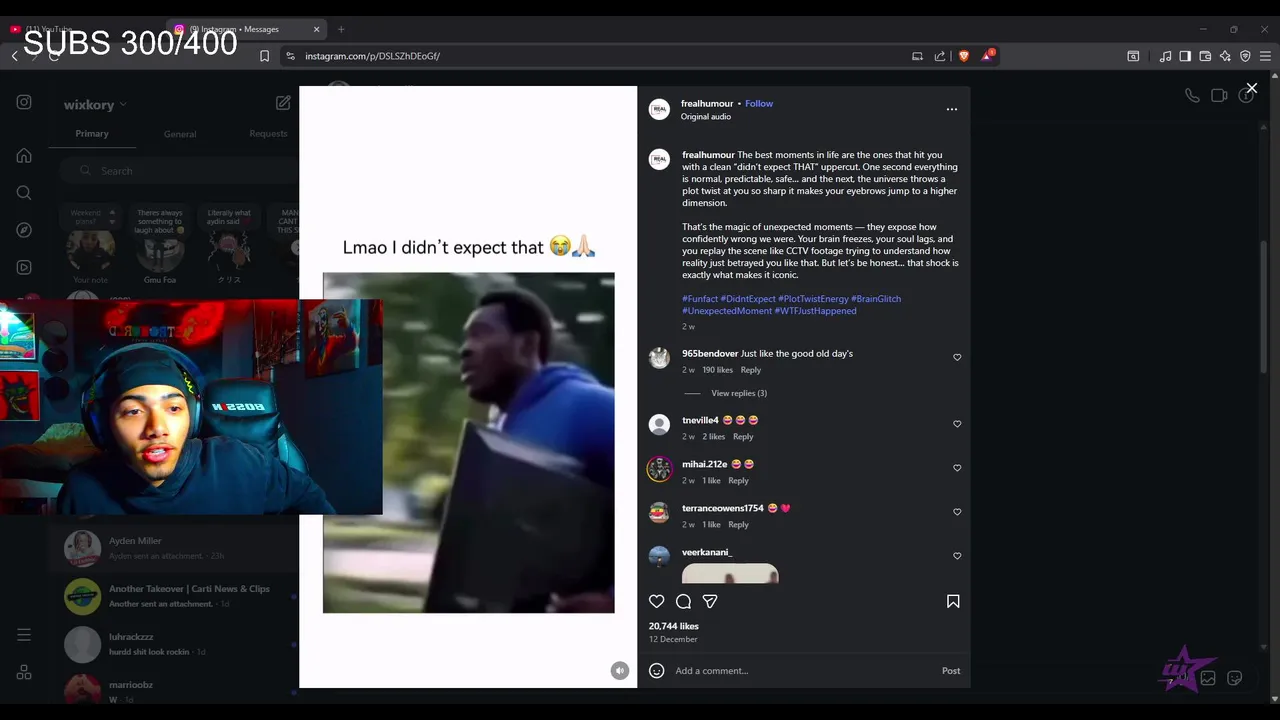Click the Post comment button
This screenshot has width=1280, height=720.
coord(951,671)
